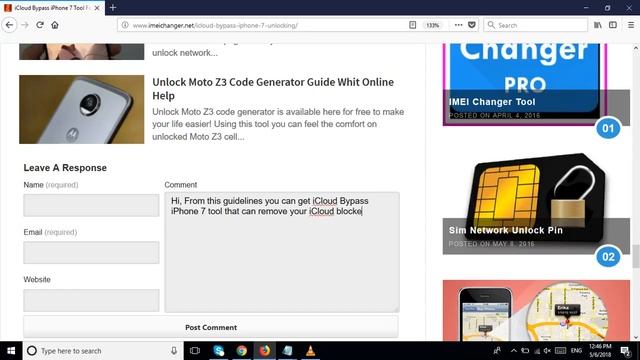Open the Action Center notifications icon
Image resolution: width=640 pixels, height=360 pixels.
click(x=625, y=351)
